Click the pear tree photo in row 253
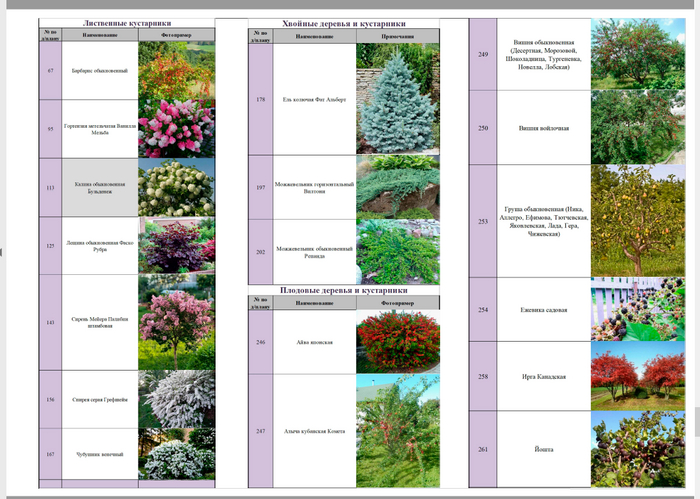The height and width of the screenshot is (499, 700). (x=638, y=221)
